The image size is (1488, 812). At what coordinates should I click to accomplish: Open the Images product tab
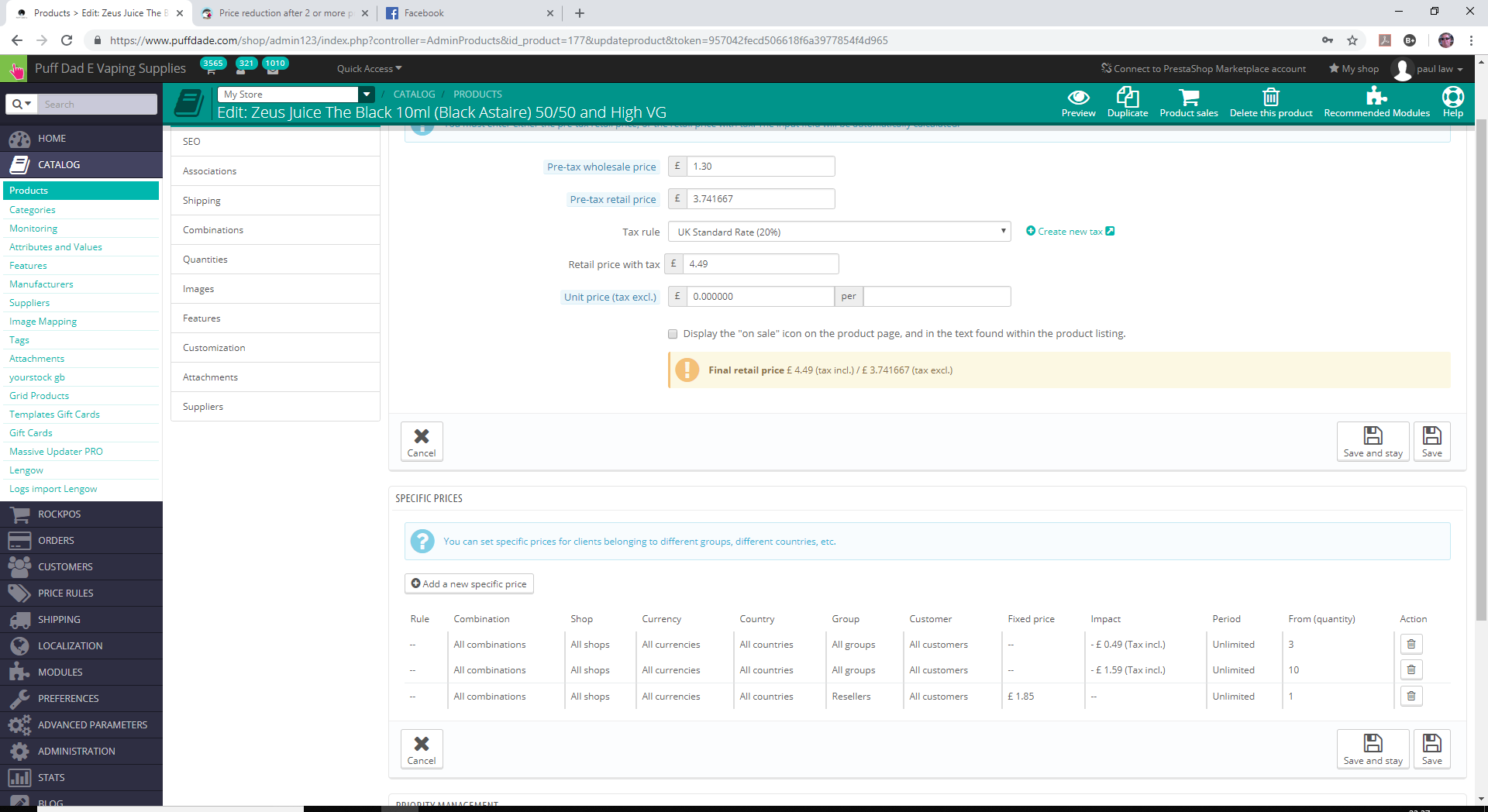click(275, 289)
